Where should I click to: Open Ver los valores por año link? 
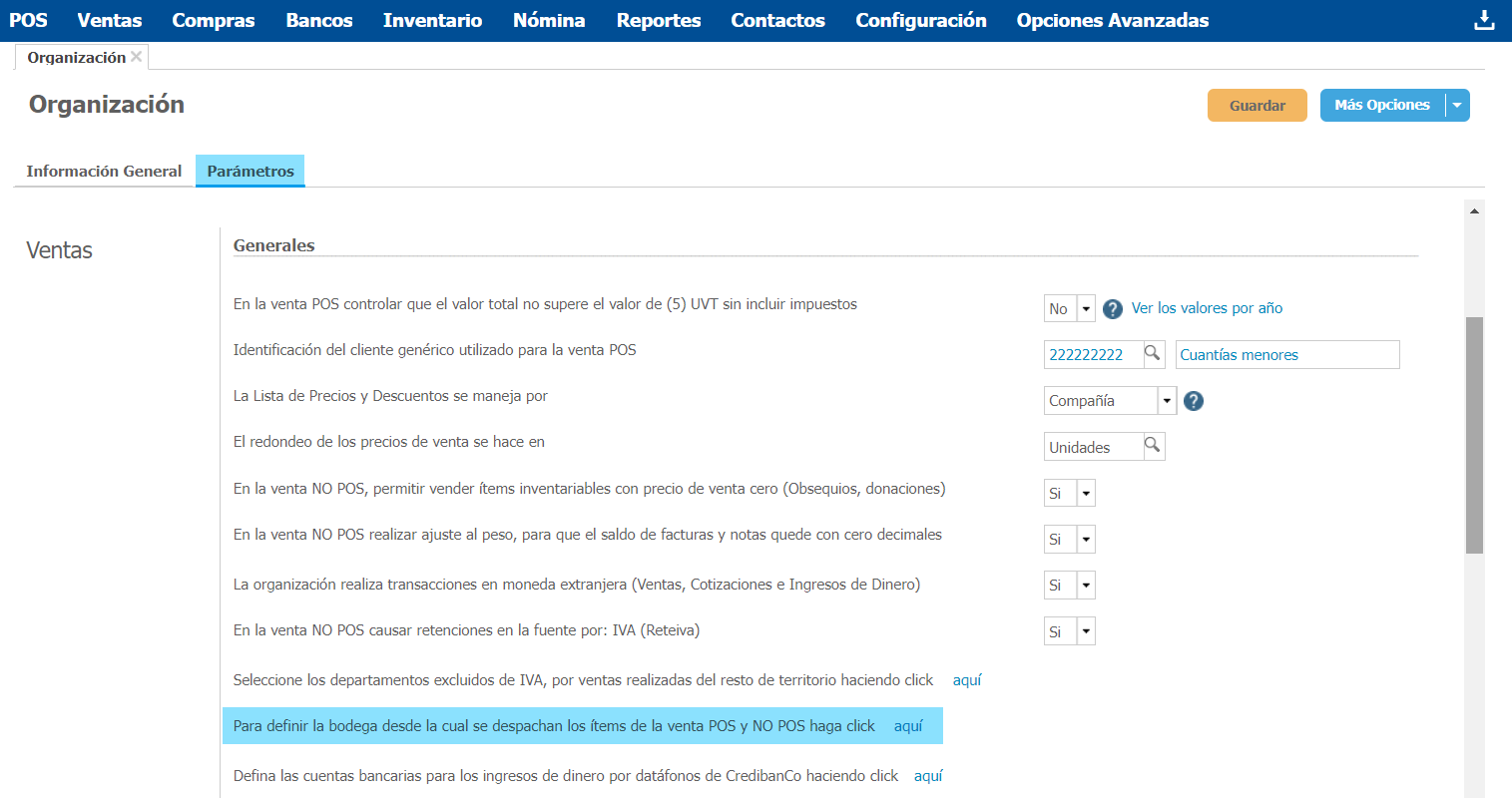pyautogui.click(x=1207, y=308)
